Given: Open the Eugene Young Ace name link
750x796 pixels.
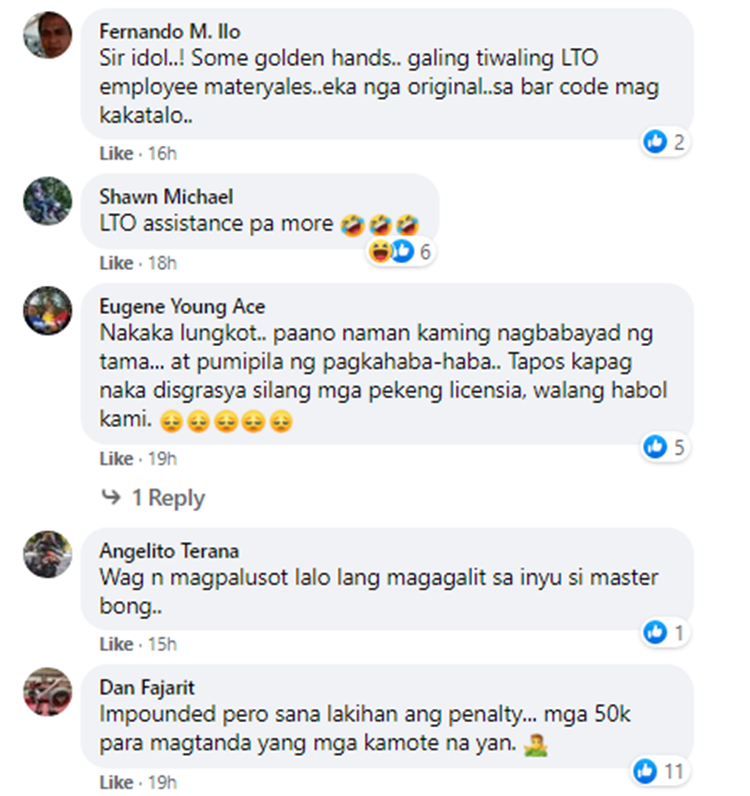Looking at the screenshot, I should coord(182,307).
